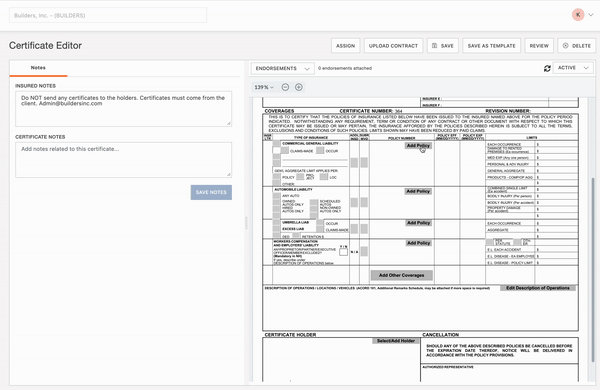Check the Claims-Made box under General Liability
The width and height of the screenshot is (600, 390).
[x=285, y=151]
